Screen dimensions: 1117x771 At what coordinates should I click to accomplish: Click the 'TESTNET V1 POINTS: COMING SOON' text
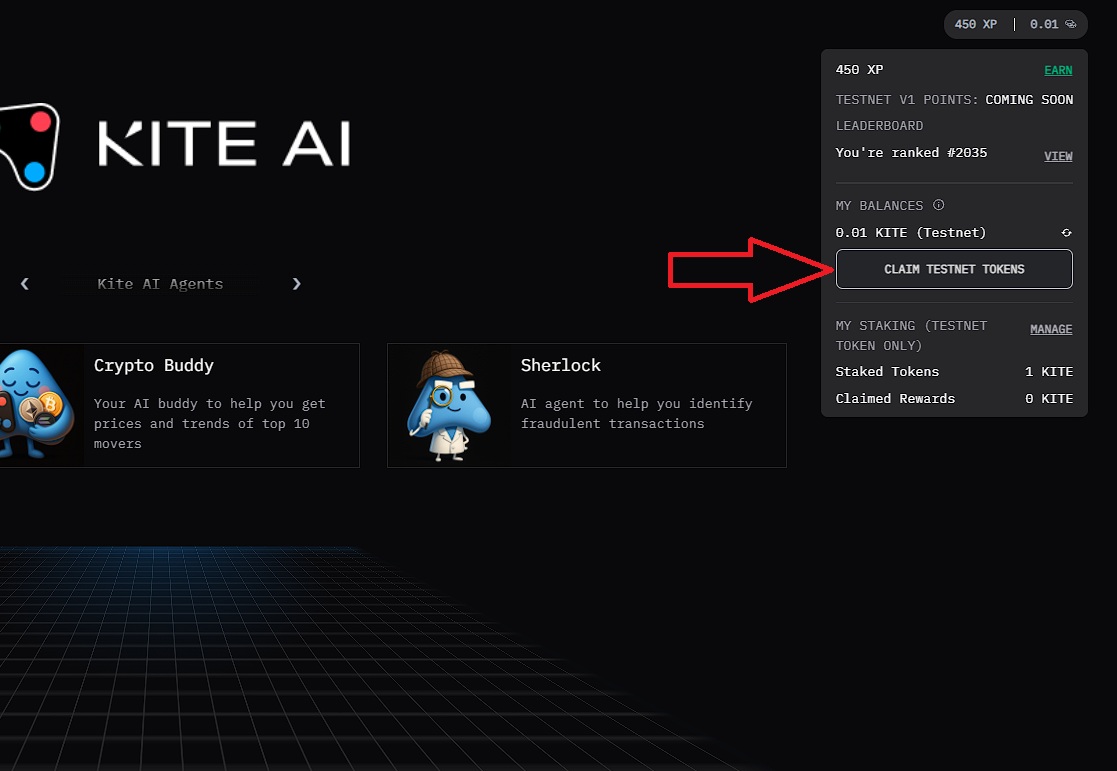click(954, 100)
